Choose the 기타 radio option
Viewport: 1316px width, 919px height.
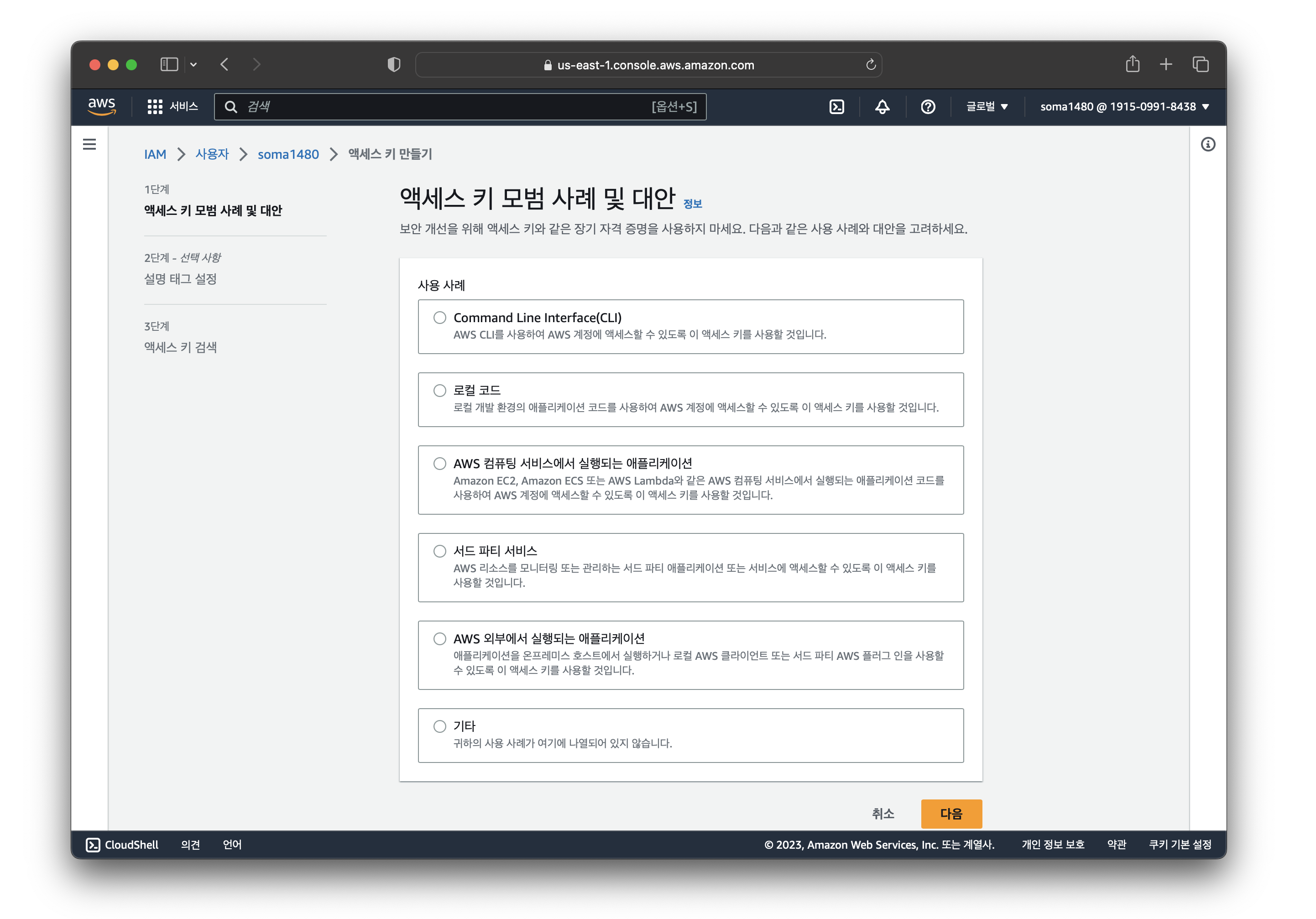pos(439,726)
